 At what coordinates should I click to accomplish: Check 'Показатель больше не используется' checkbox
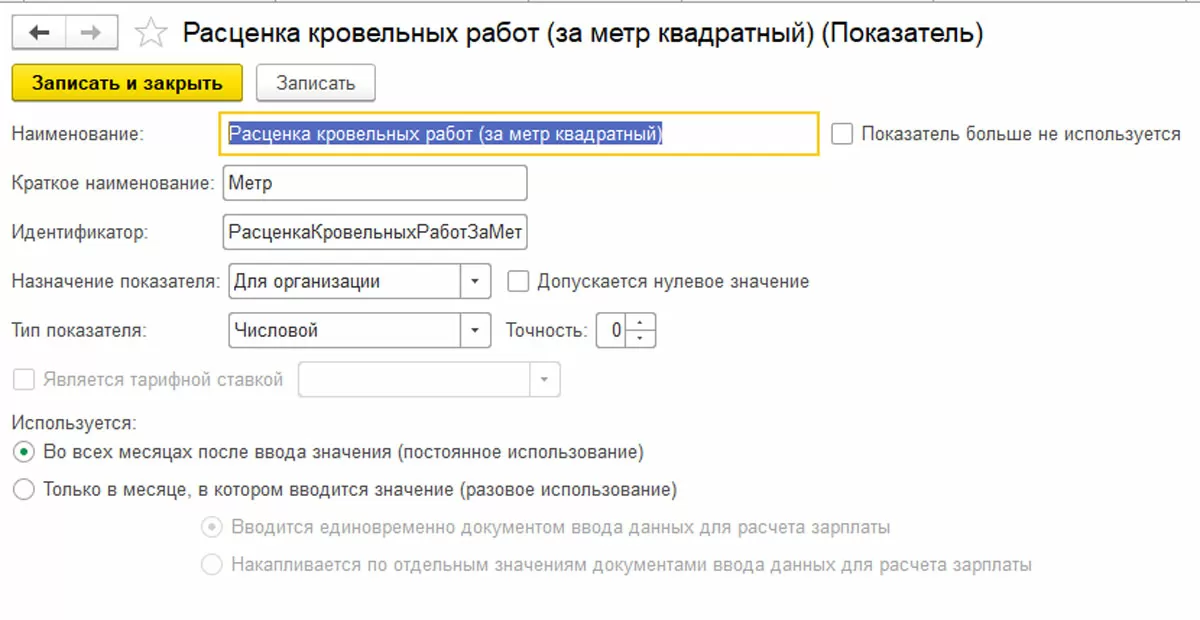842,134
